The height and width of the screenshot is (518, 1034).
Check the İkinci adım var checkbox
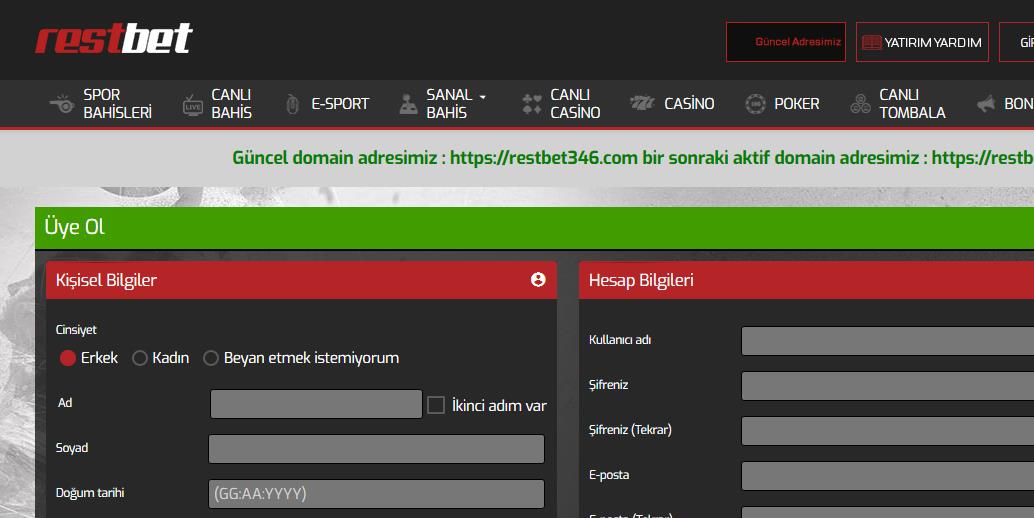coord(436,405)
